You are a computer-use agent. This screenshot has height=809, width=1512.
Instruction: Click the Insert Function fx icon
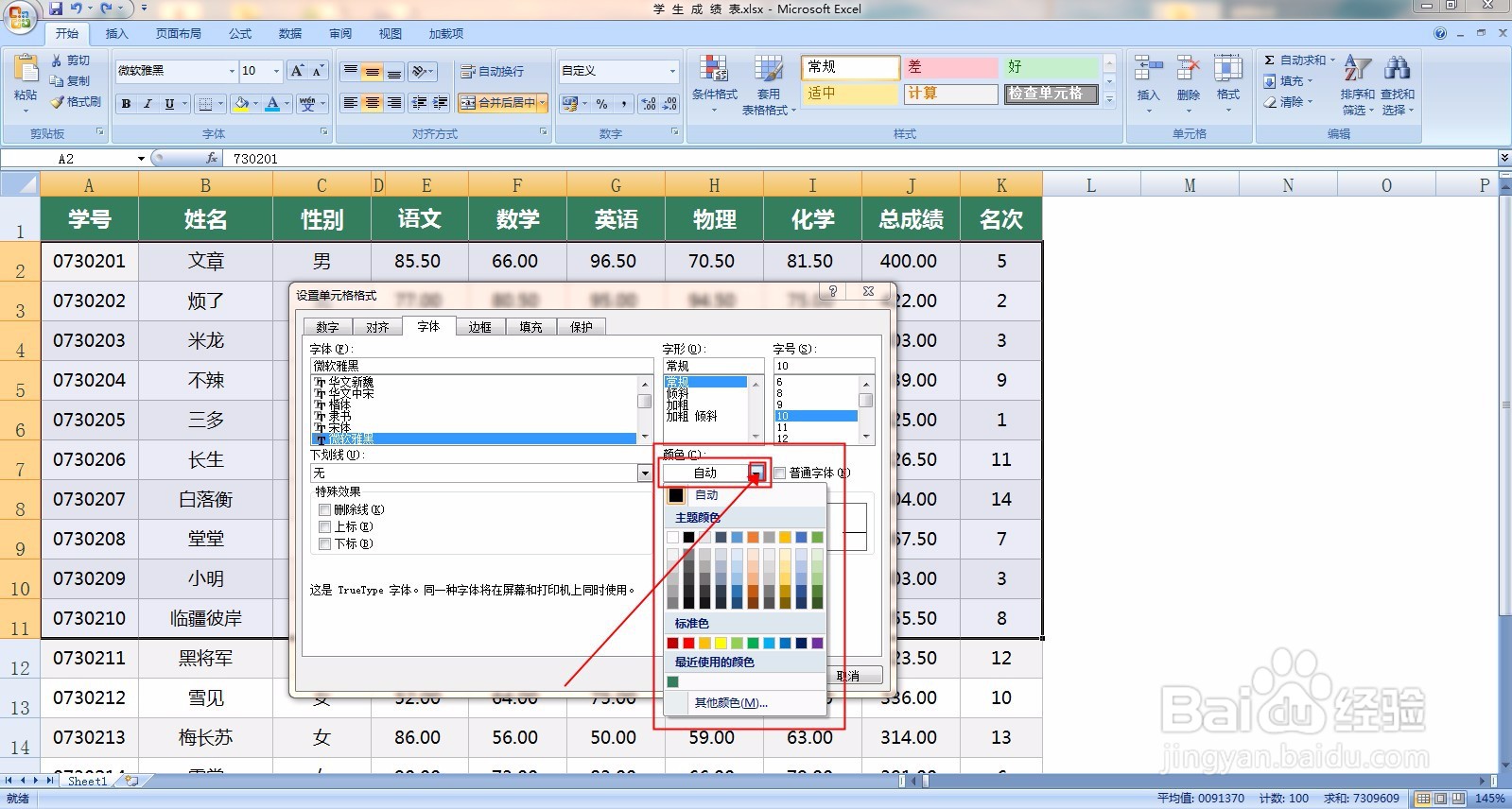tap(212, 159)
